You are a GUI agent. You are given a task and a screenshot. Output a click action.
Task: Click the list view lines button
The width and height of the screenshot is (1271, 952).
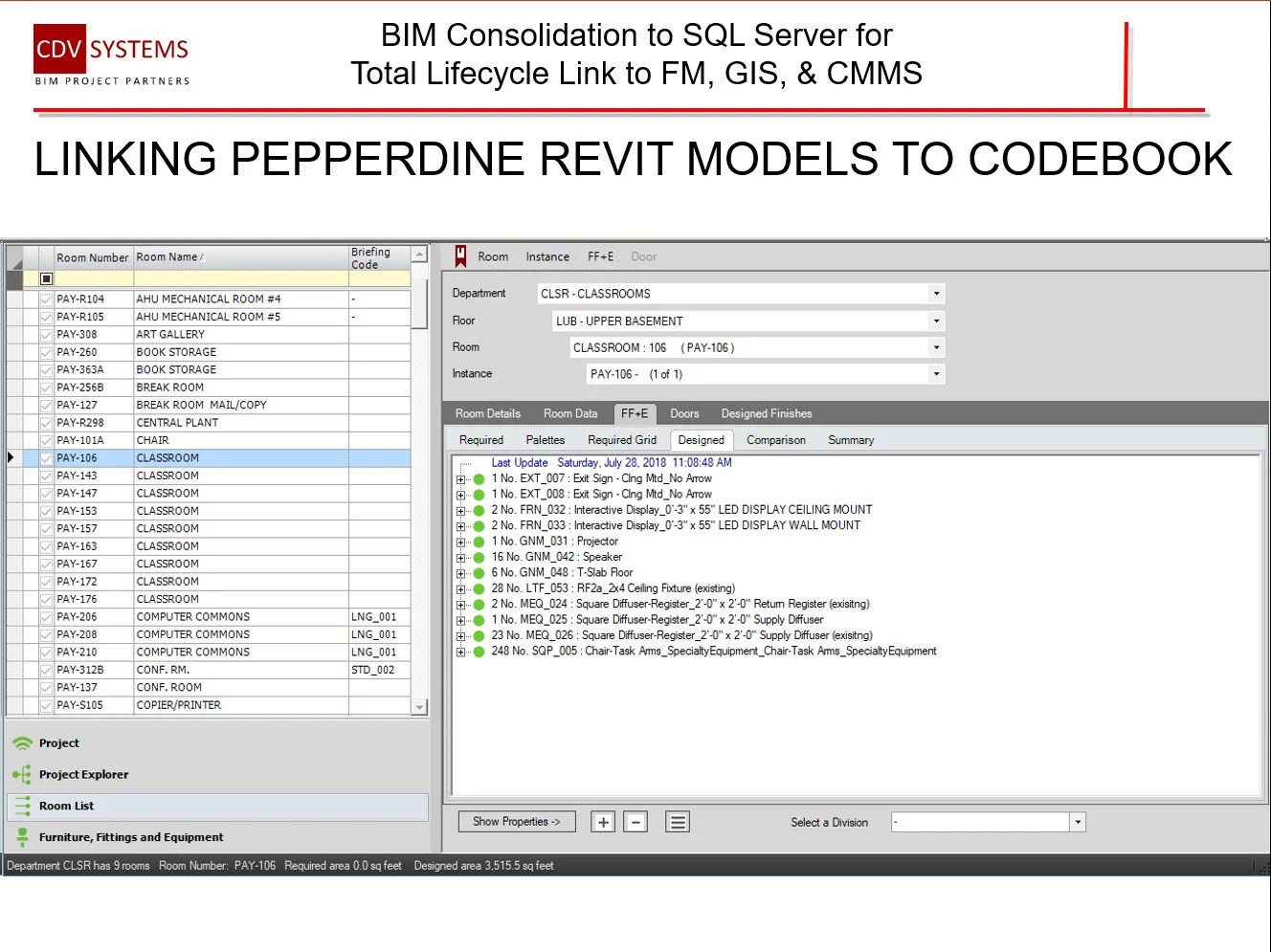(678, 822)
